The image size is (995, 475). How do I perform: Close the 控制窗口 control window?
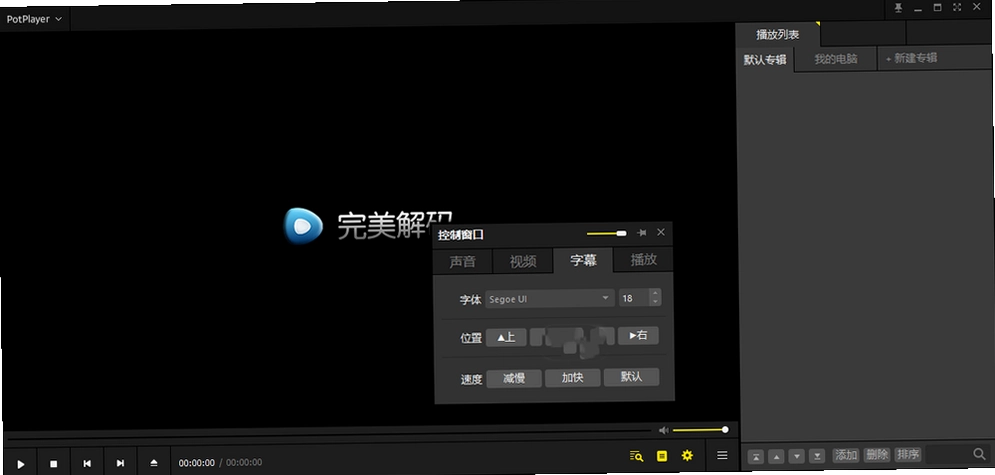[x=661, y=232]
